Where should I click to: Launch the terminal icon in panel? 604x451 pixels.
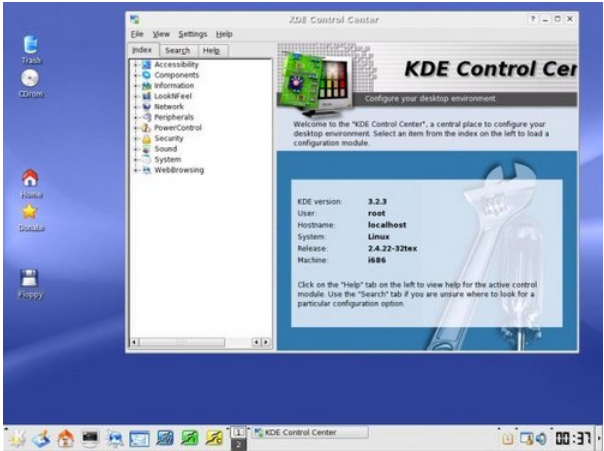[x=90, y=438]
